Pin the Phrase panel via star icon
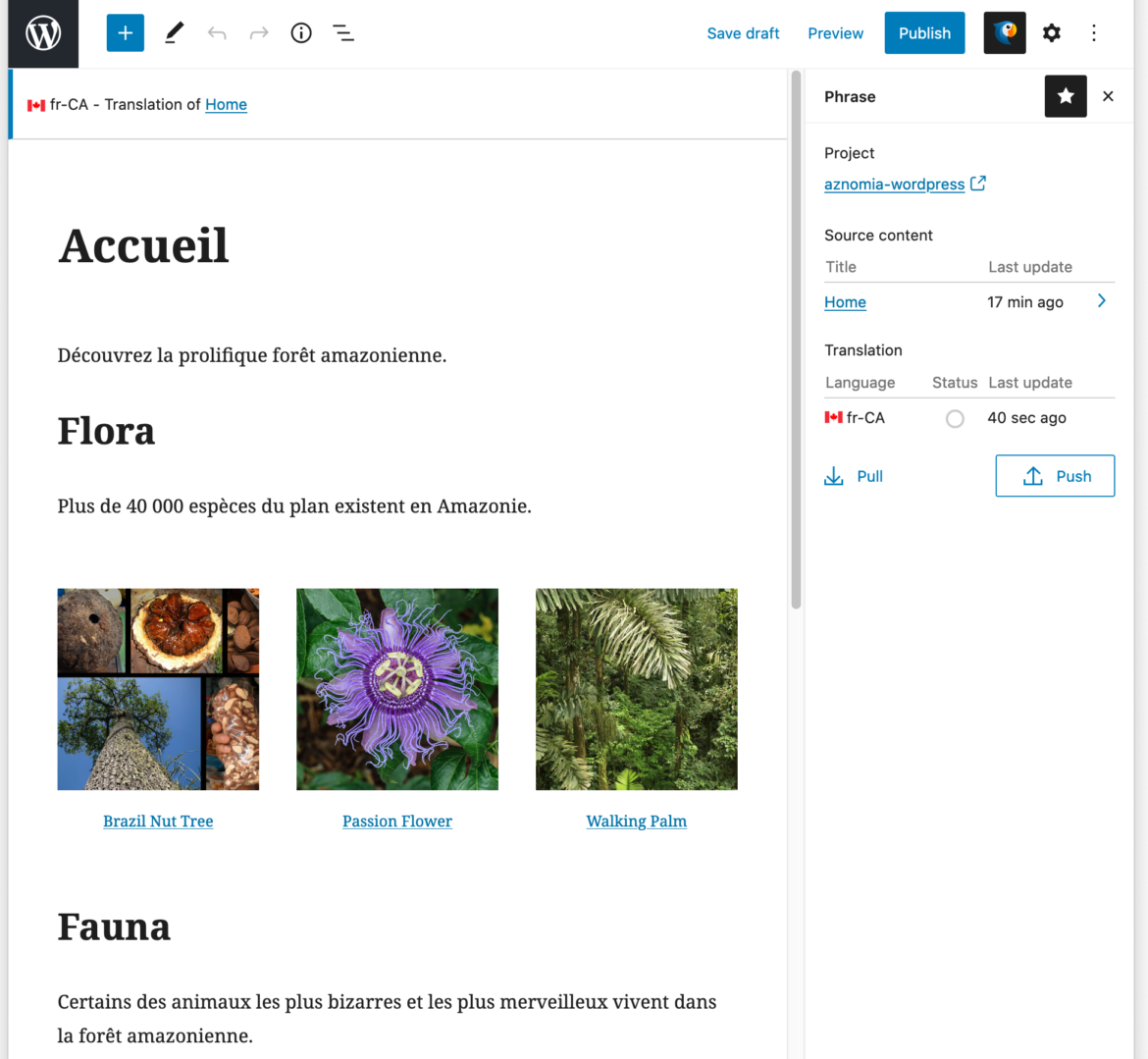This screenshot has width=1148, height=1059. [x=1066, y=96]
